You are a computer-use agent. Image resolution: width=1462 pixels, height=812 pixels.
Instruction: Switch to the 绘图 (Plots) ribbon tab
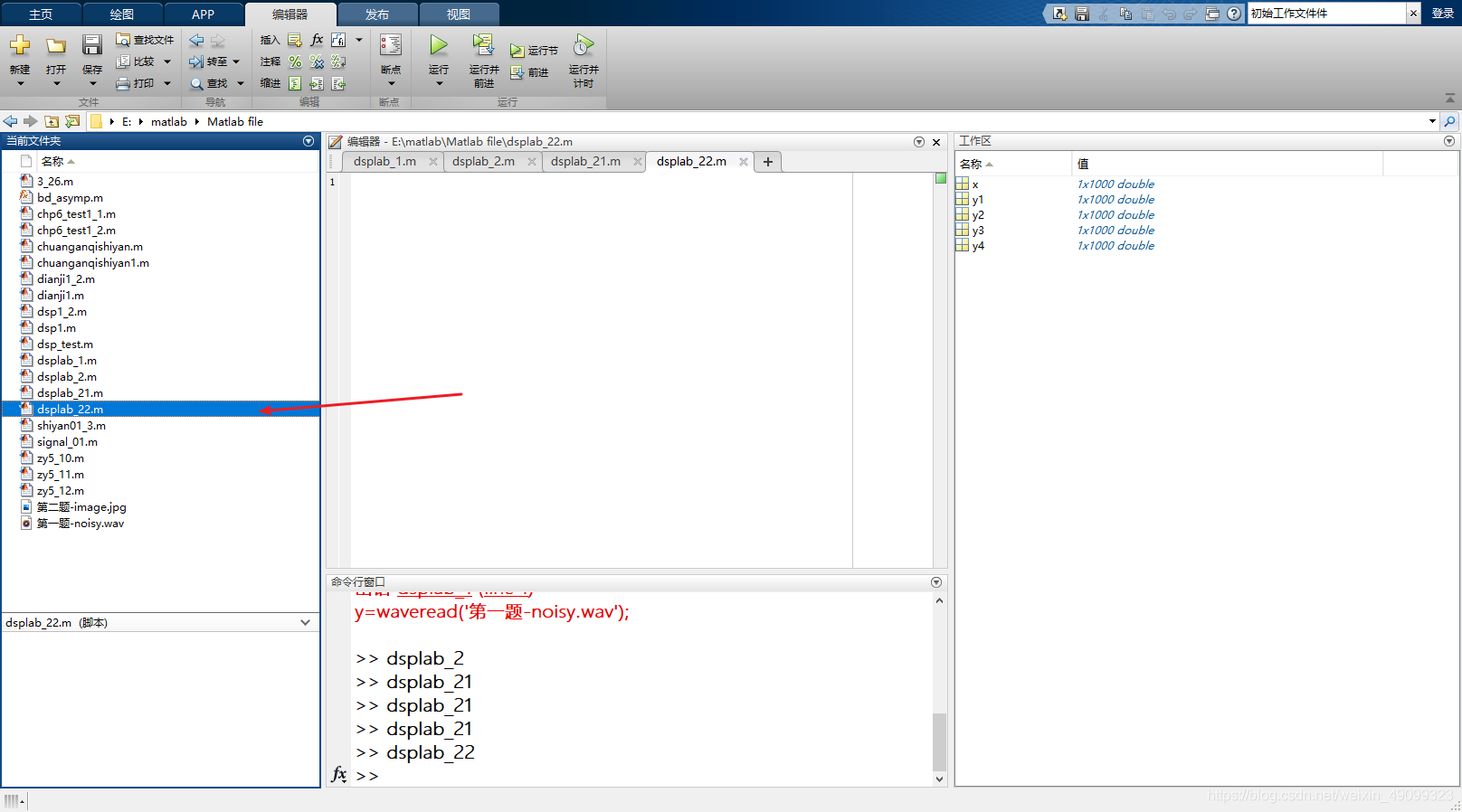pos(122,14)
